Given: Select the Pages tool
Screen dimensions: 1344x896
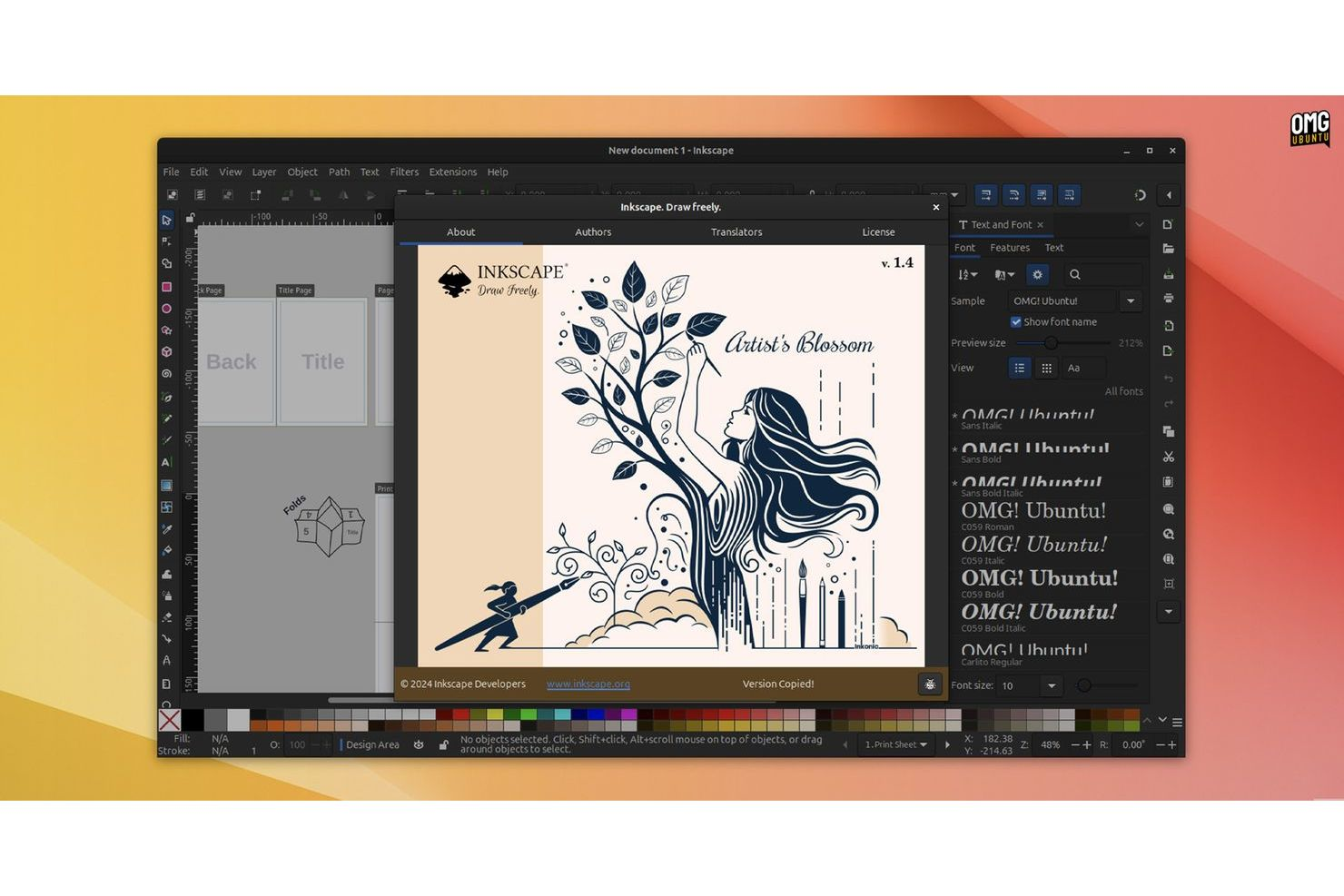Looking at the screenshot, I should coord(166,684).
